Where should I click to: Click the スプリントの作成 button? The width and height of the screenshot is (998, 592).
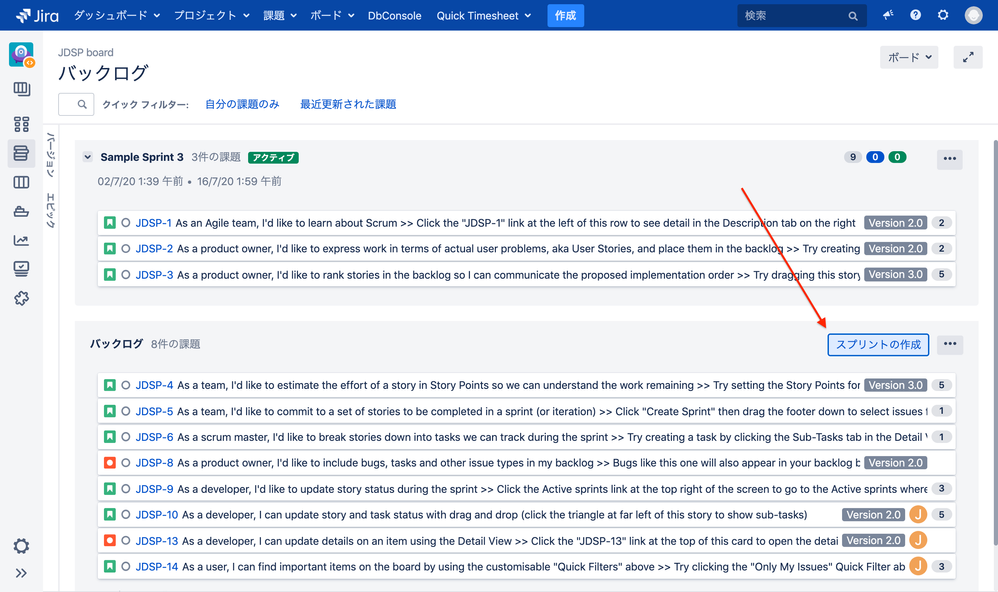coord(878,344)
